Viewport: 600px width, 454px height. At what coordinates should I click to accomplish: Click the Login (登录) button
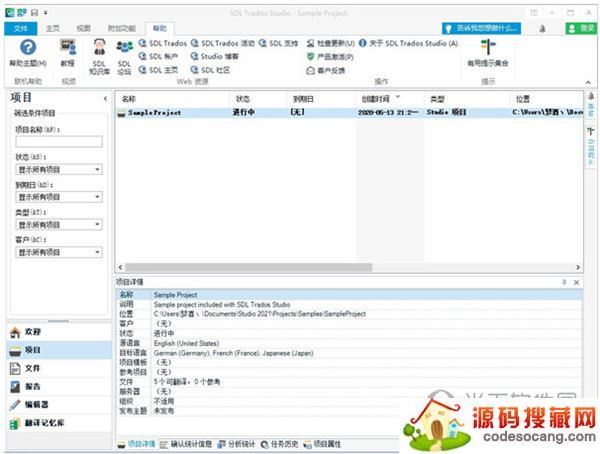pos(581,29)
